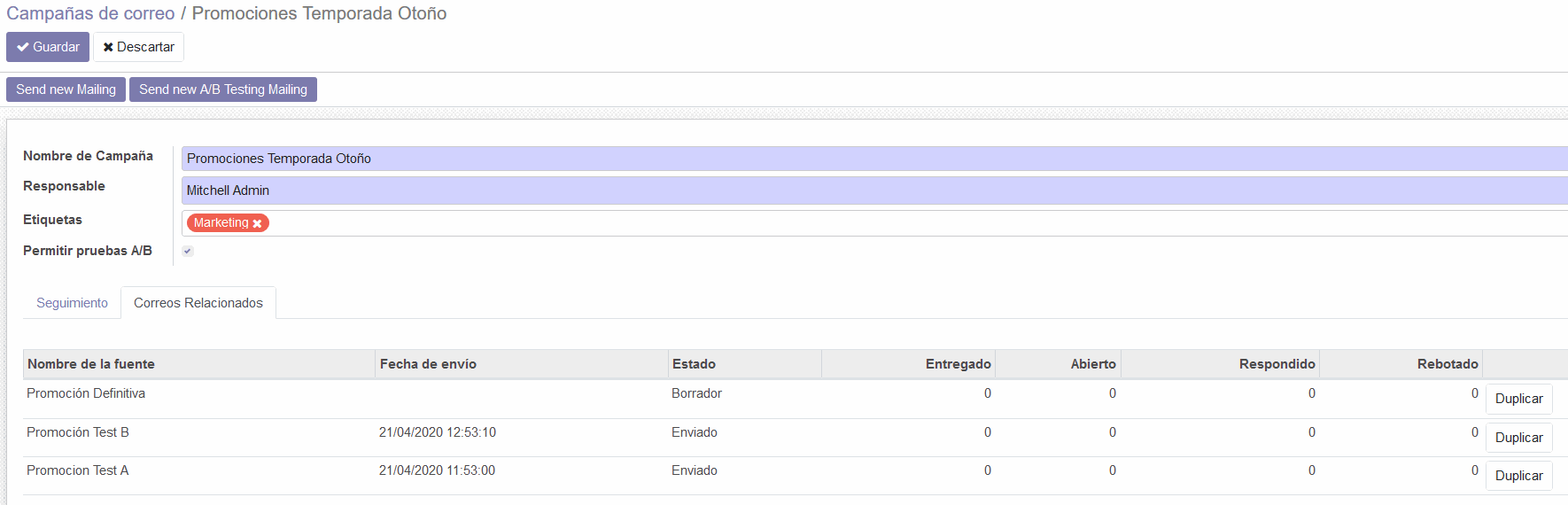Sort by the Estado column header
Viewport: 1568px width, 505px height.
pyautogui.click(x=694, y=364)
